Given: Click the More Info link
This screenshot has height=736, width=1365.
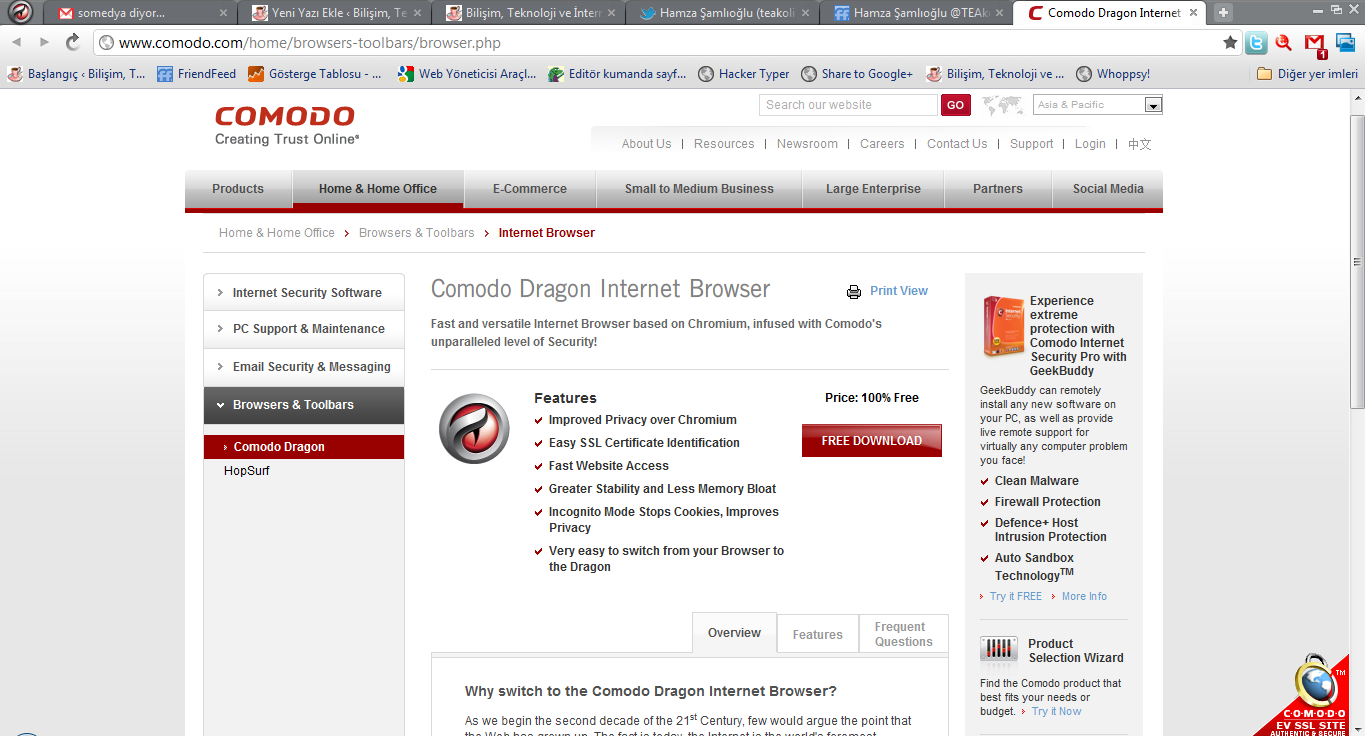Looking at the screenshot, I should [1084, 596].
